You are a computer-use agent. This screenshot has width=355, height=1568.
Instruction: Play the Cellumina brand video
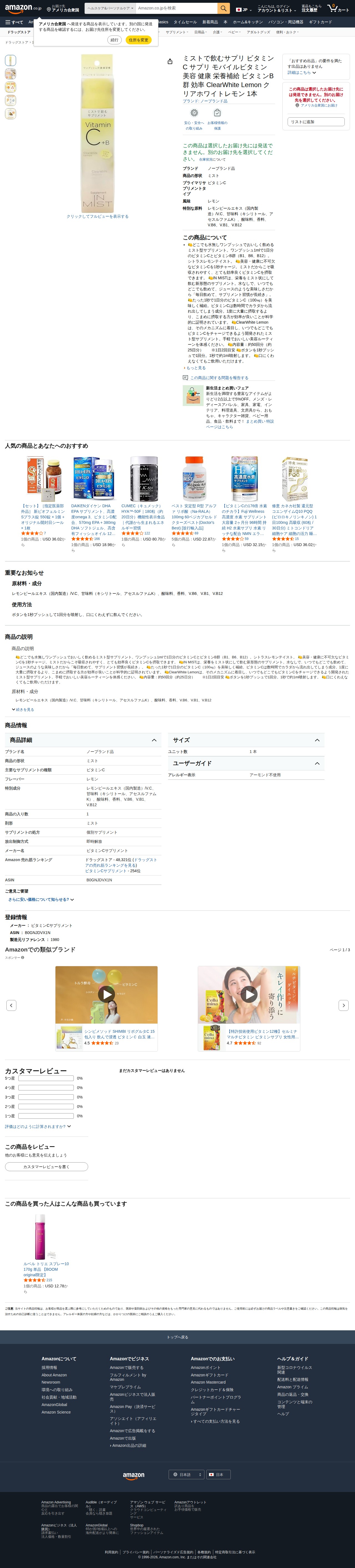(x=248, y=994)
